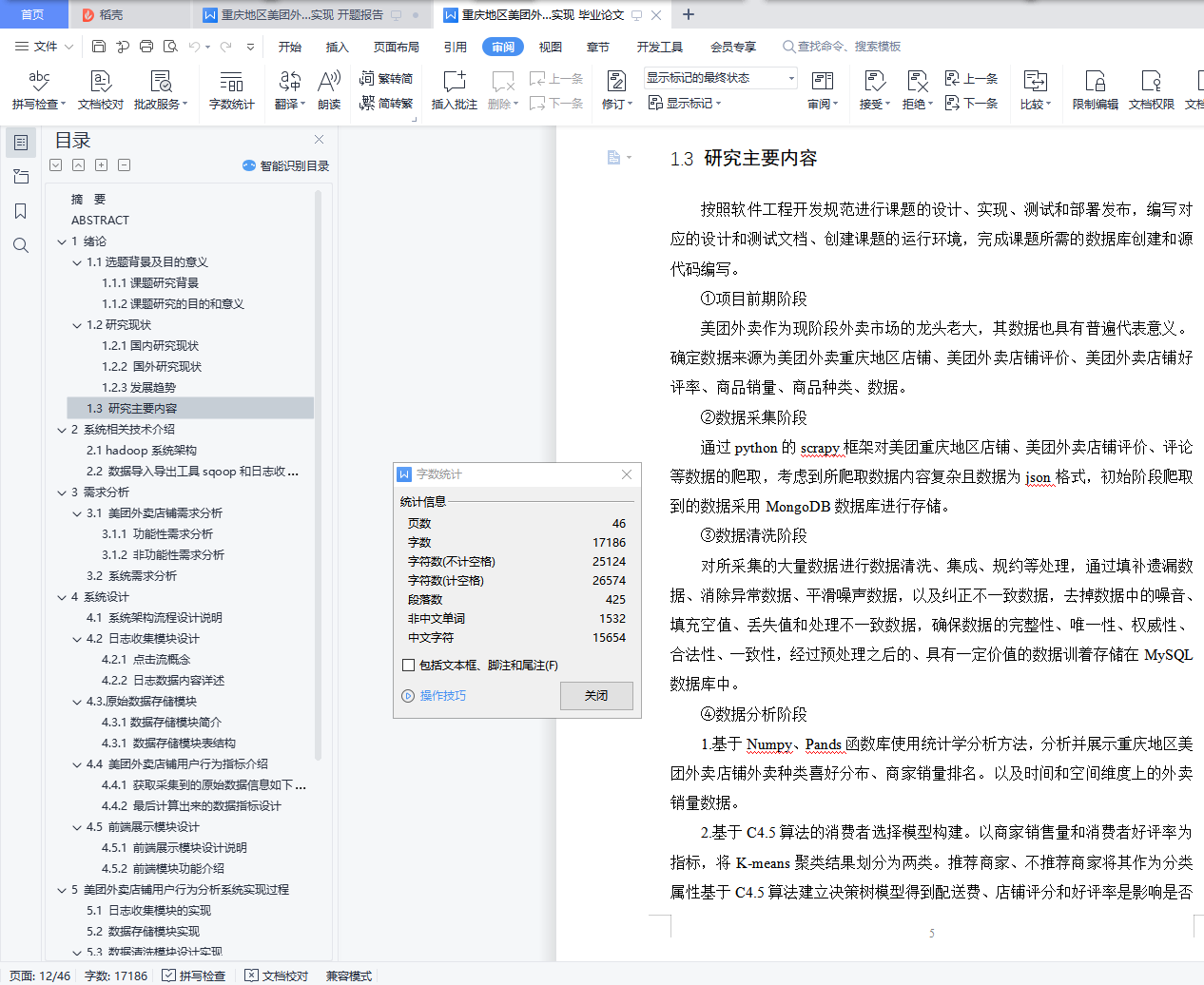Go to the 首页 home tab

click(x=32, y=14)
